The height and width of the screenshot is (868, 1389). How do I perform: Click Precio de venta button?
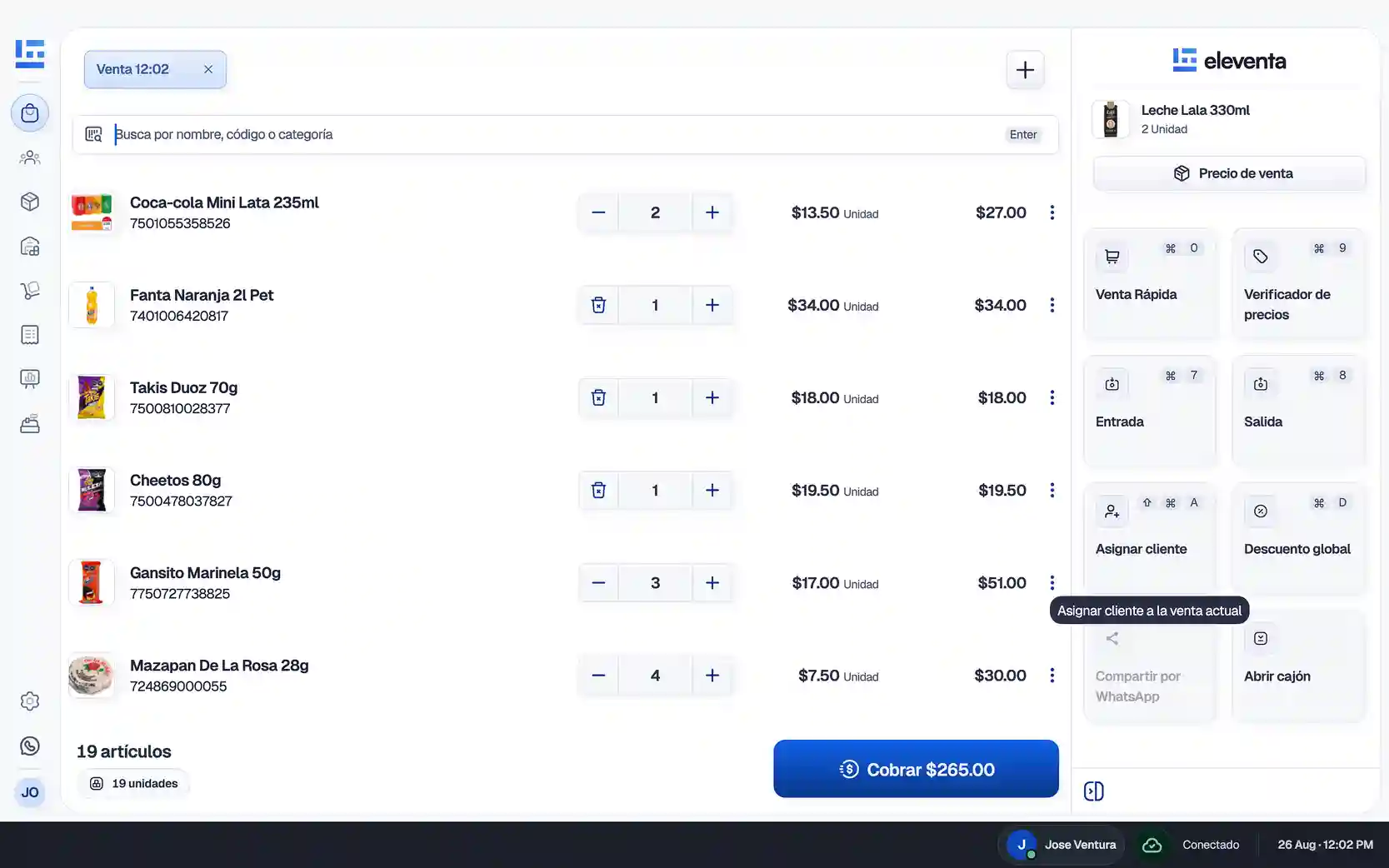(1230, 173)
